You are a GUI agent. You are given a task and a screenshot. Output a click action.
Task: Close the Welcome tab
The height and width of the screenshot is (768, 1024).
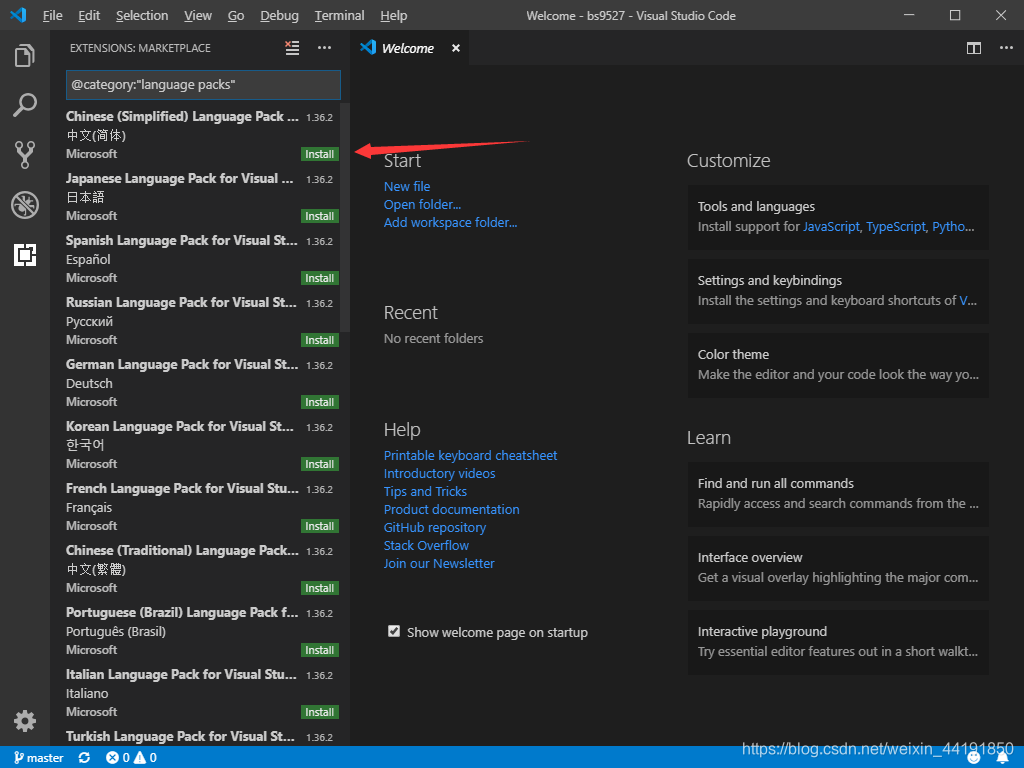pyautogui.click(x=456, y=48)
